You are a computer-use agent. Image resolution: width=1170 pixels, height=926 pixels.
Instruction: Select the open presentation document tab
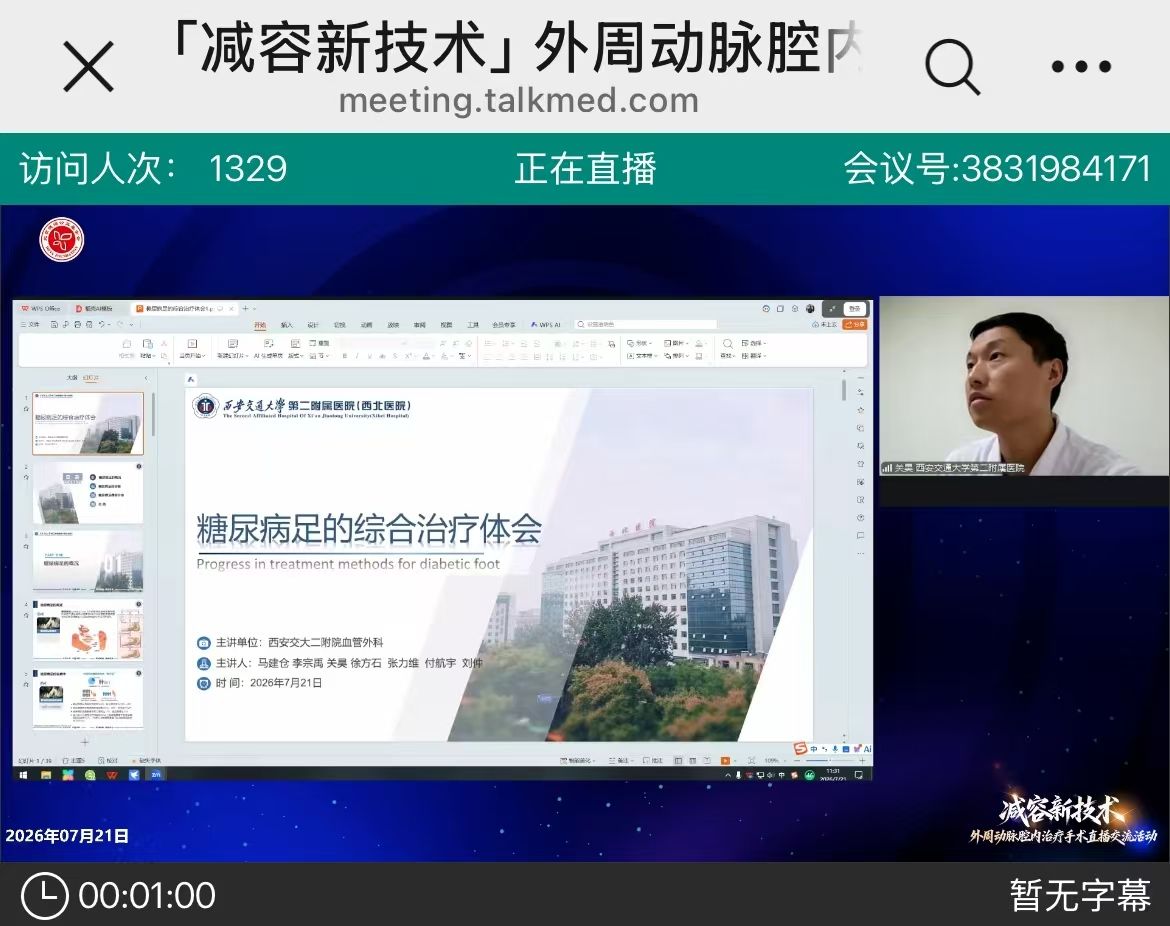tap(185, 308)
